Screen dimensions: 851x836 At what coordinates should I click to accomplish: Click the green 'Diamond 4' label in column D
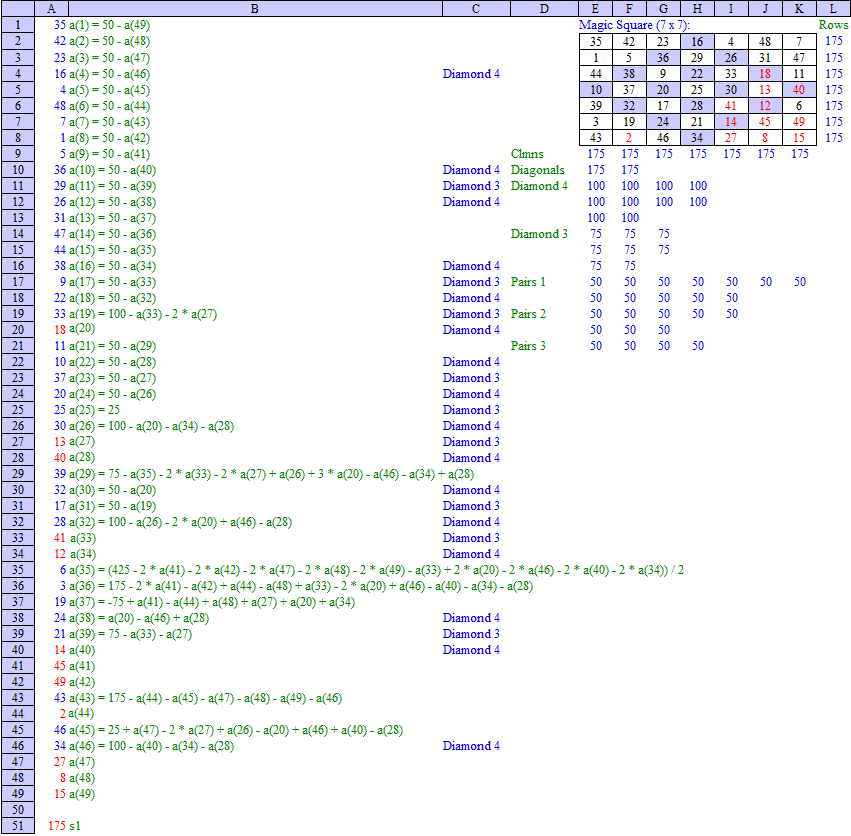(539, 186)
